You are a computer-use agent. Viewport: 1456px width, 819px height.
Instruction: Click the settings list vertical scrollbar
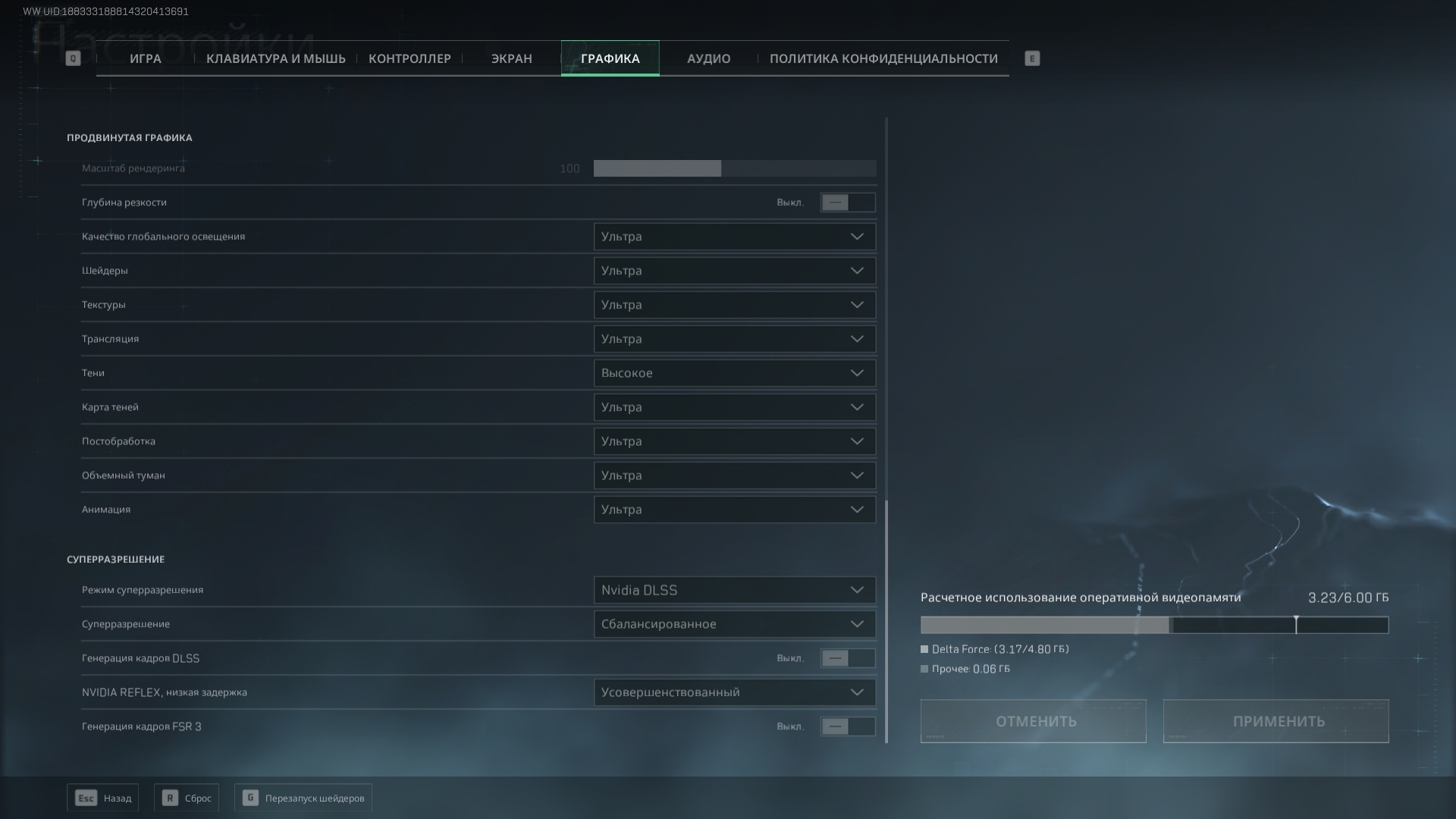click(886, 620)
